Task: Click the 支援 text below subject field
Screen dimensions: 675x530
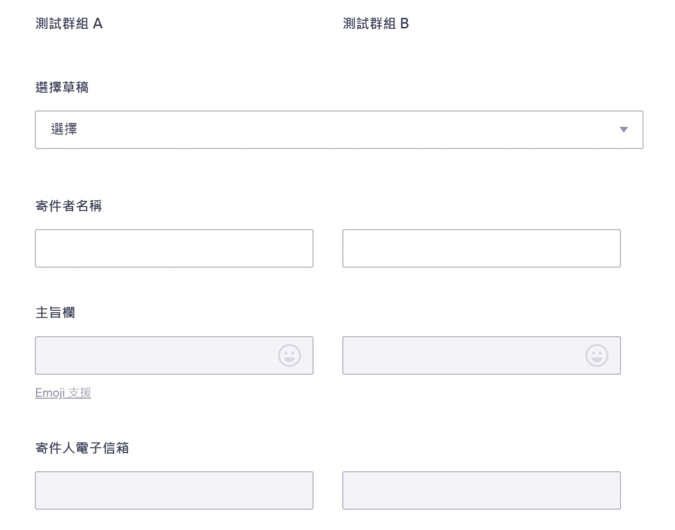Action: coord(80,393)
